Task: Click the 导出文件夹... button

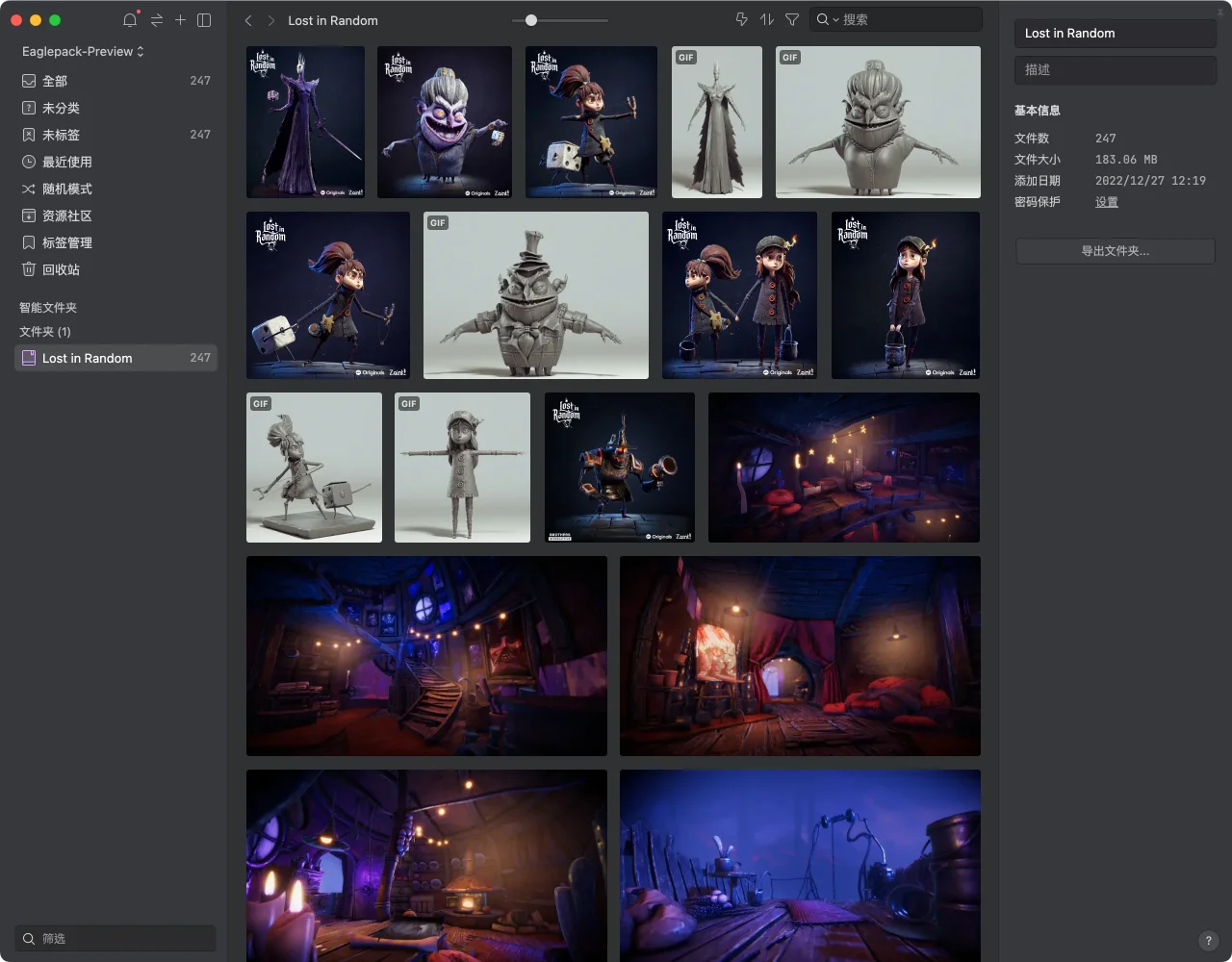Action: [1115, 251]
